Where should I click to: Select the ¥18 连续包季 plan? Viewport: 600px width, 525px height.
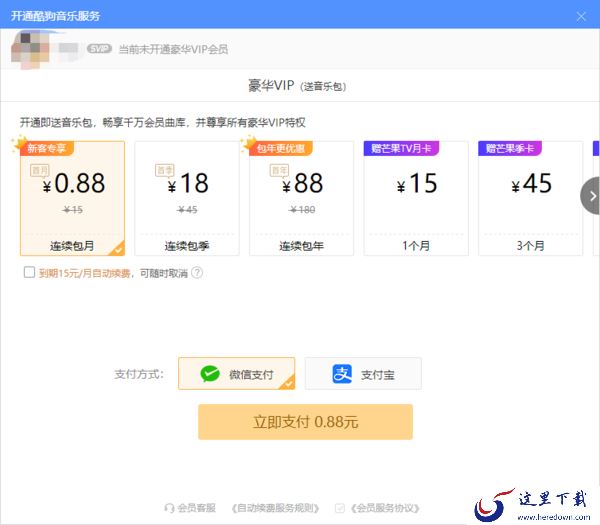coord(187,198)
